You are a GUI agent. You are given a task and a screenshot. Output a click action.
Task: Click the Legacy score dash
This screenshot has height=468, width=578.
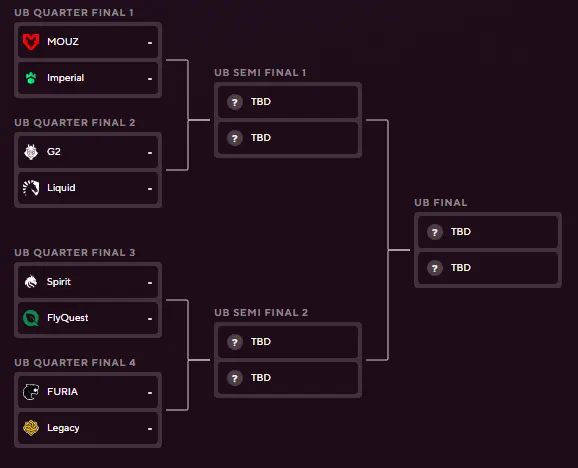point(150,429)
